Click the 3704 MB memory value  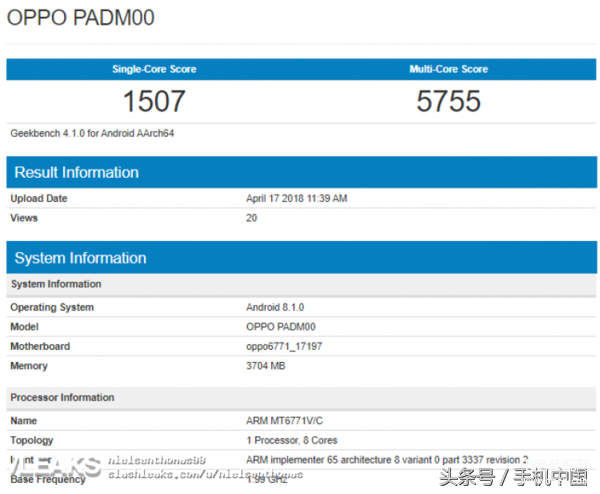tap(266, 366)
